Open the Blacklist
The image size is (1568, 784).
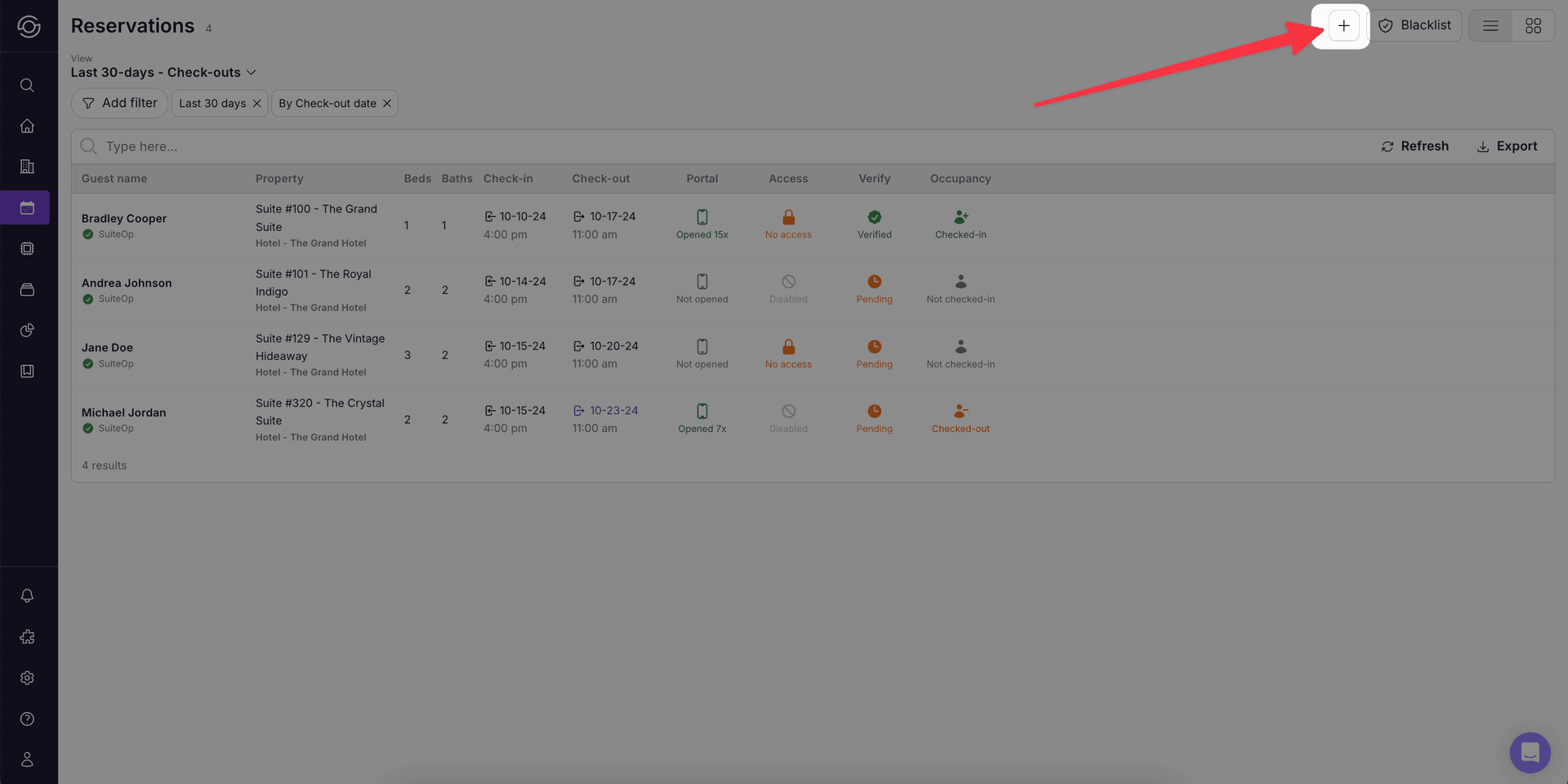tap(1415, 25)
